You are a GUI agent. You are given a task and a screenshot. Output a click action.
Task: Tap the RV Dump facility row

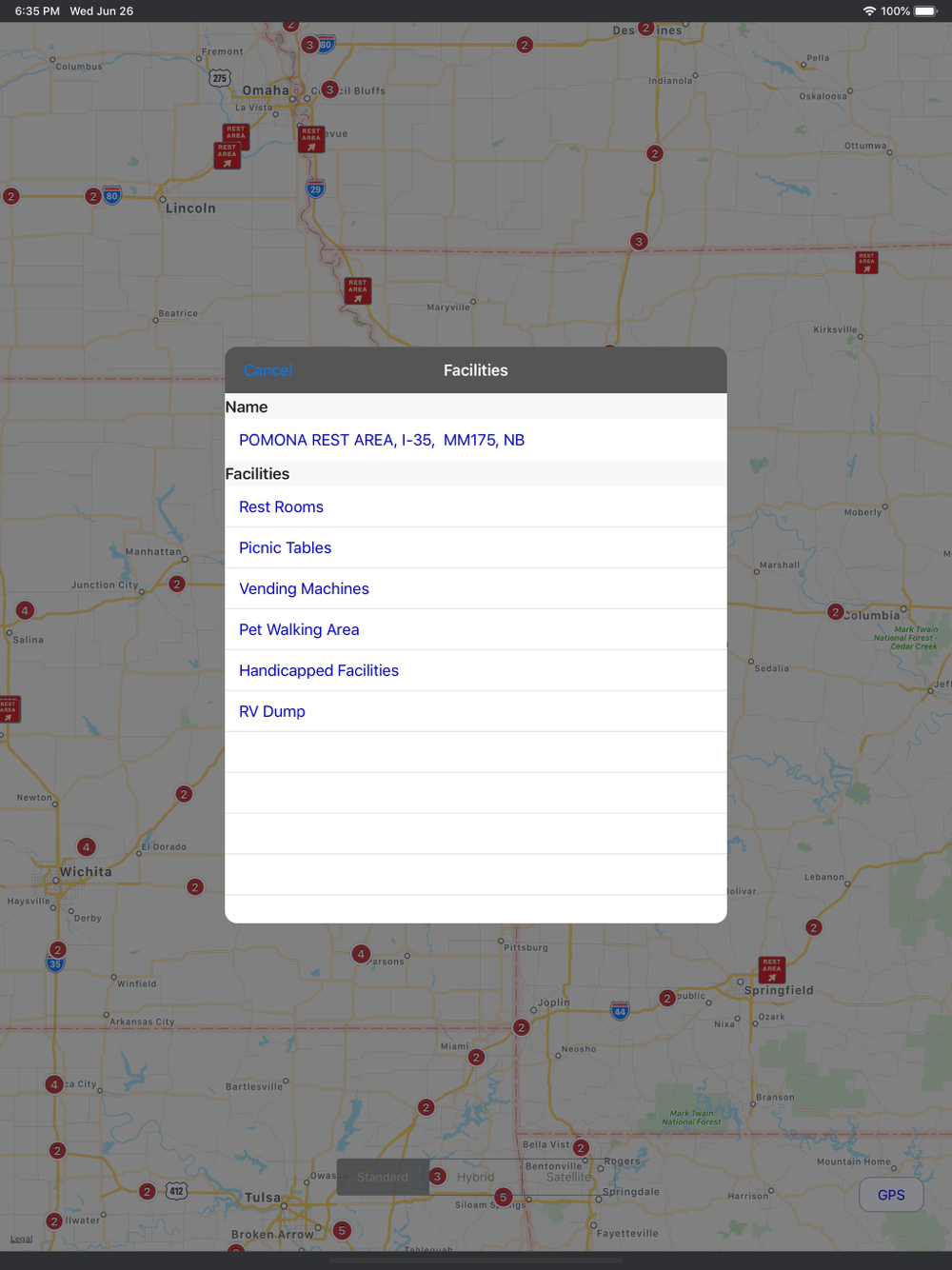click(x=476, y=711)
